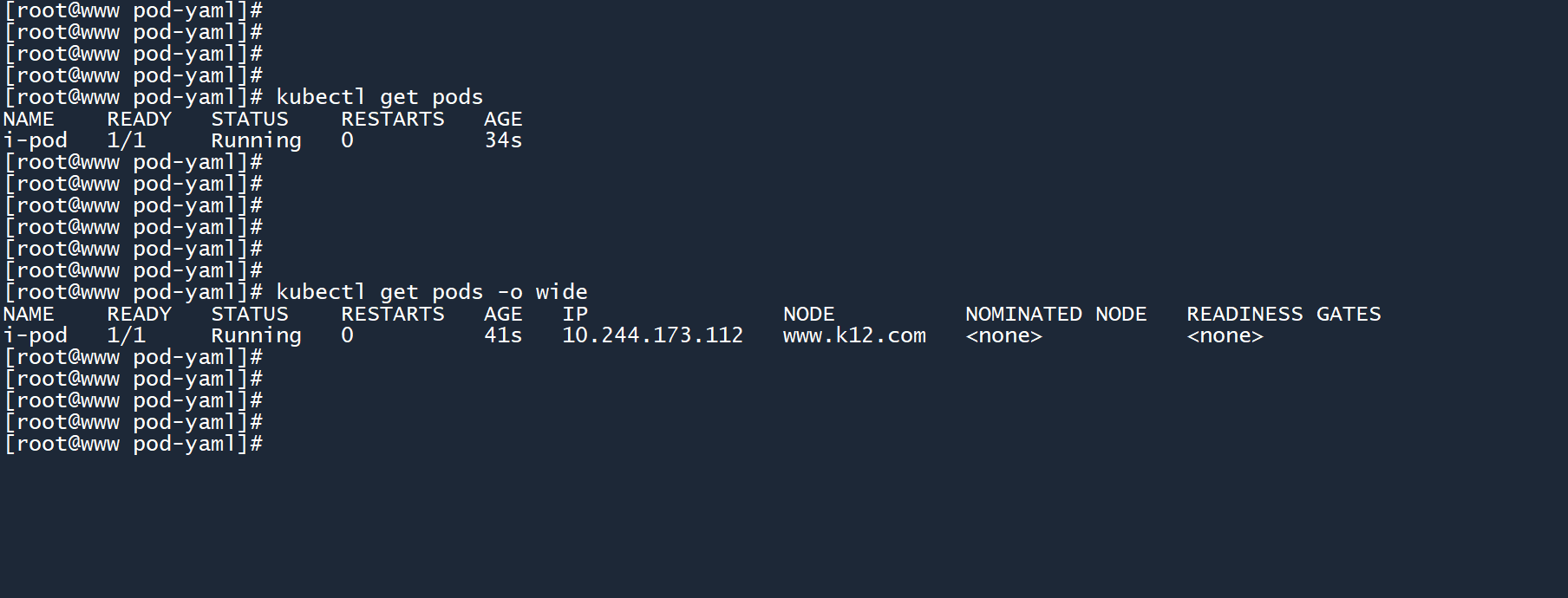Click the standalone NODE column header
This screenshot has width=1568, height=598.
pos(808,314)
